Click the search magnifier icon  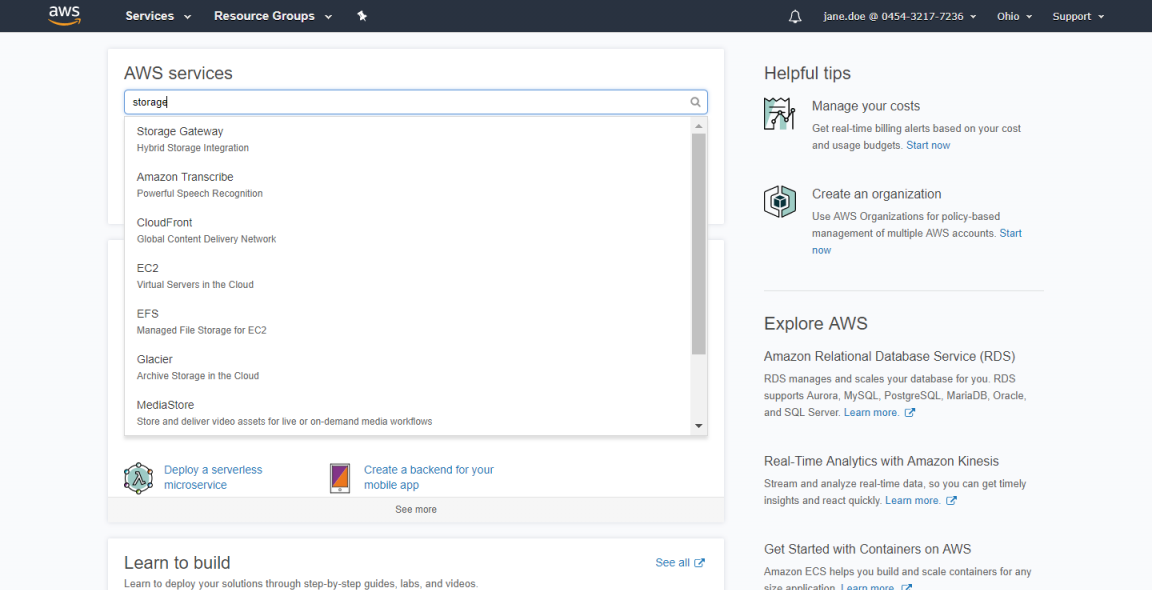[x=695, y=102]
